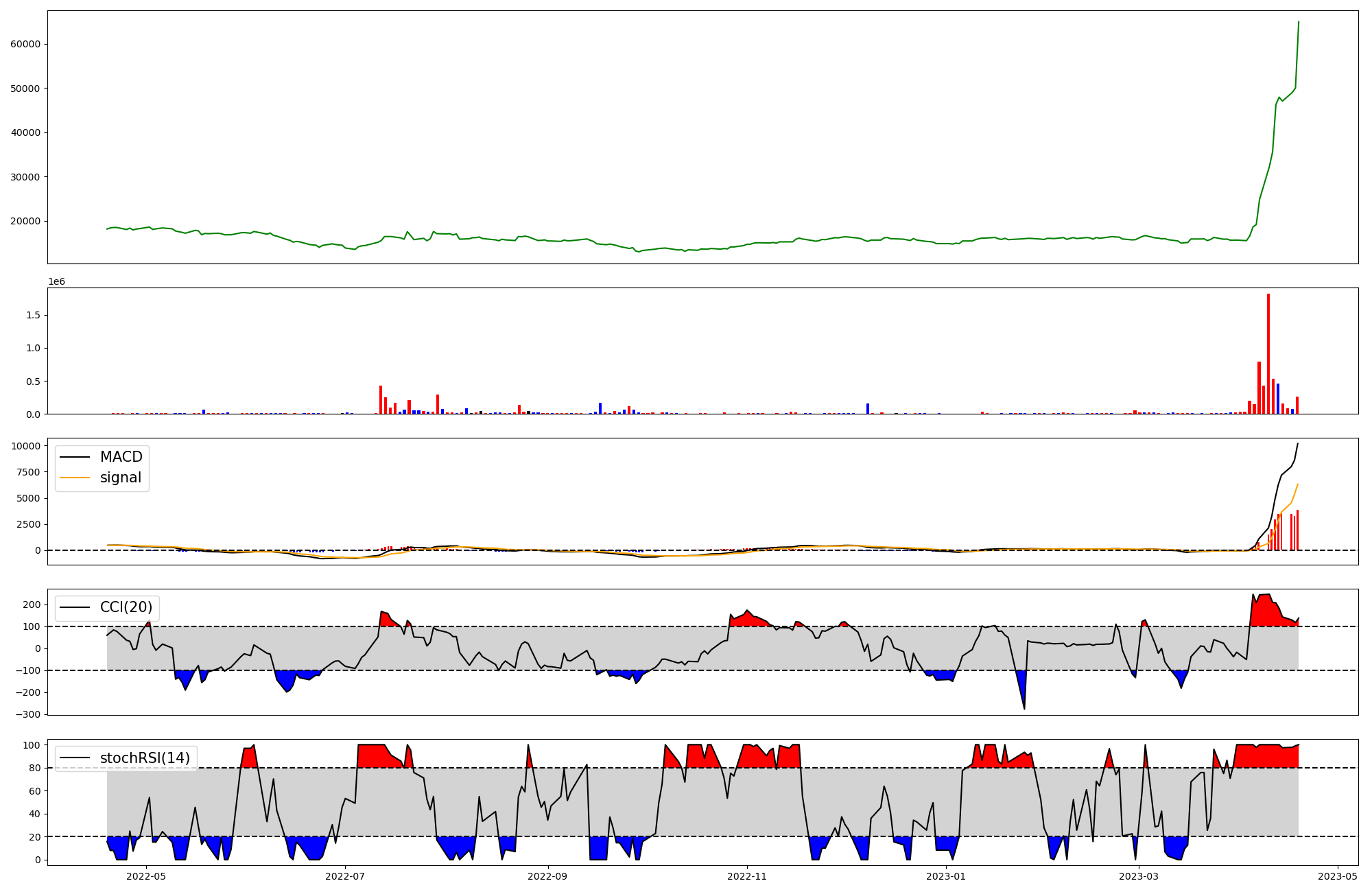Click the 2023-01 x-axis date label
1372x892 pixels.
(x=946, y=876)
